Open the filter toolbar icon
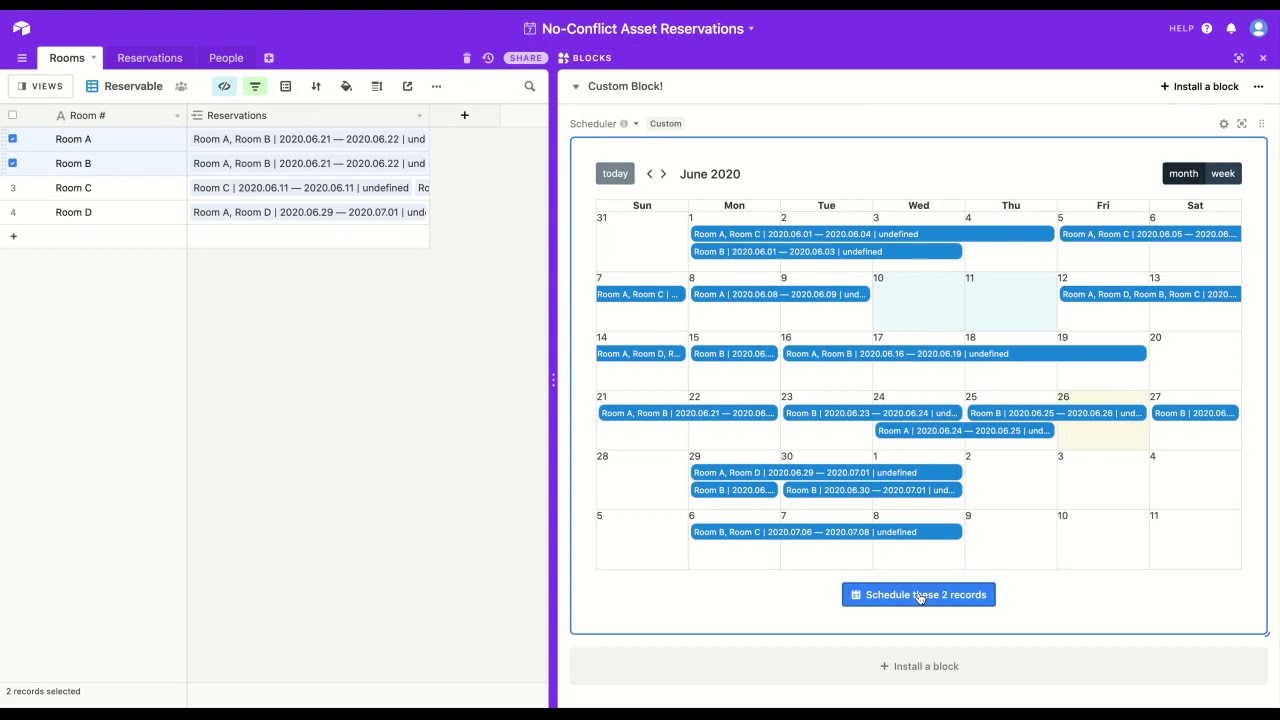The image size is (1280, 720). [x=255, y=87]
